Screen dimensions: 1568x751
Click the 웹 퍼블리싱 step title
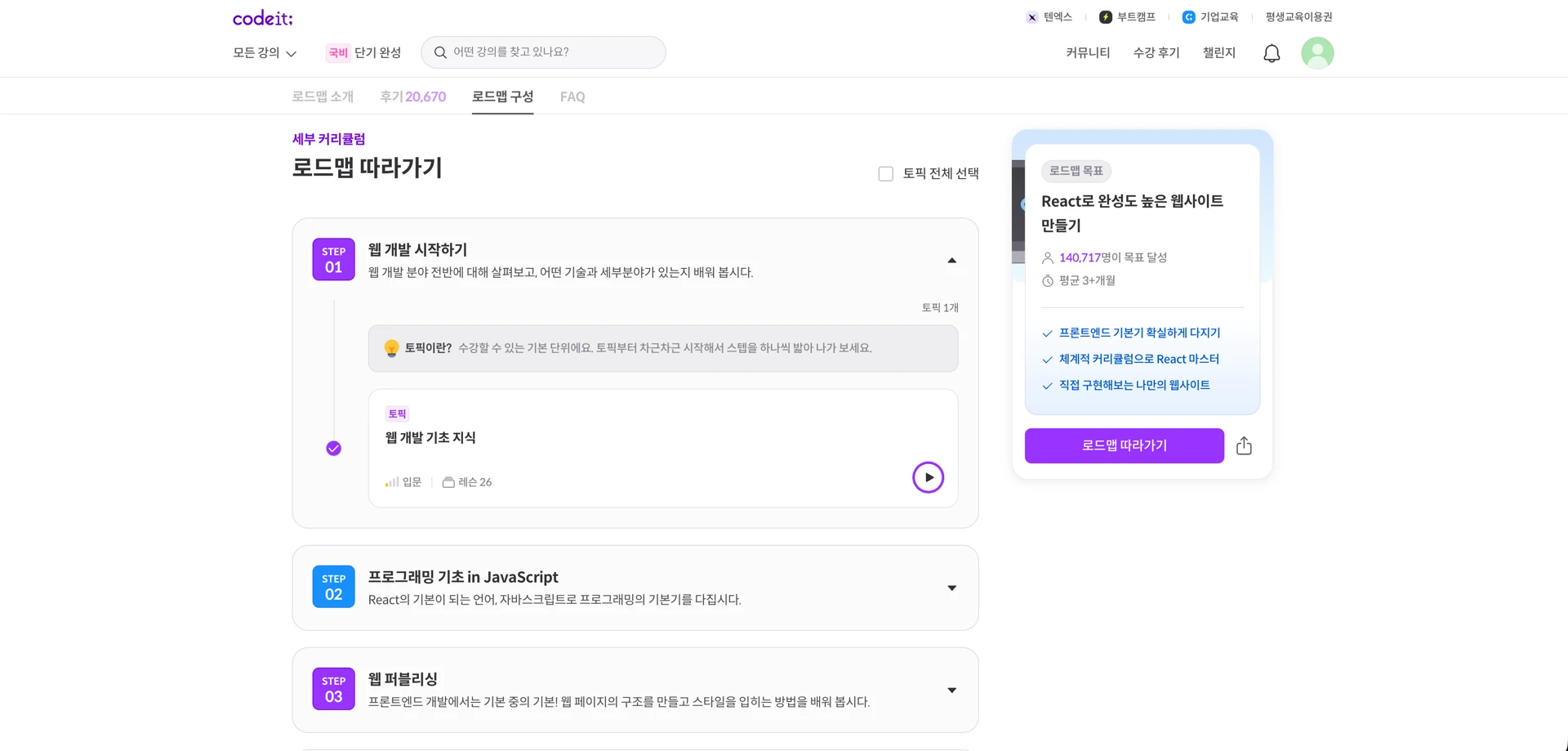coord(403,679)
